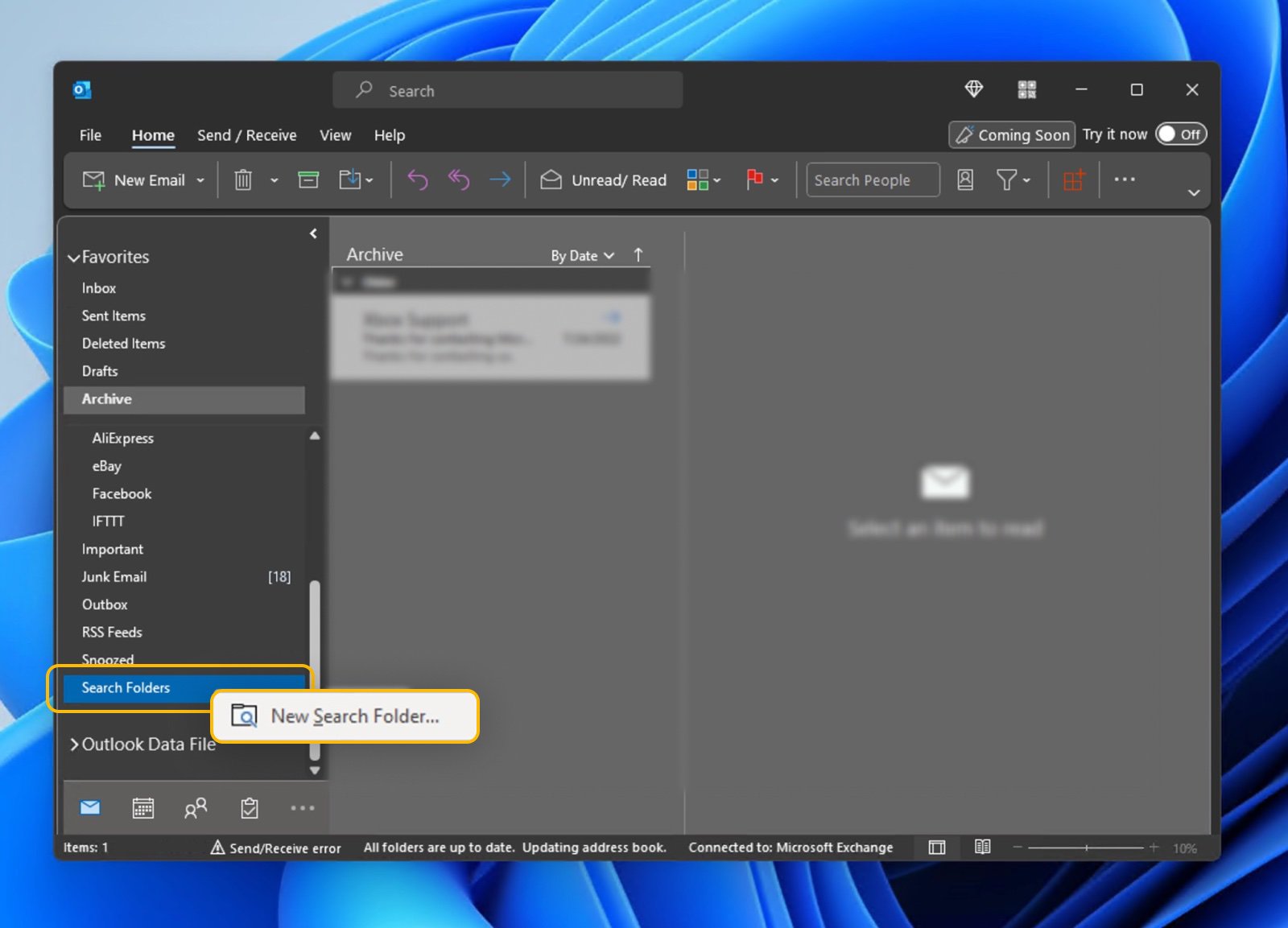Switch to the People view icon
The height and width of the screenshot is (928, 1288).
tap(196, 807)
